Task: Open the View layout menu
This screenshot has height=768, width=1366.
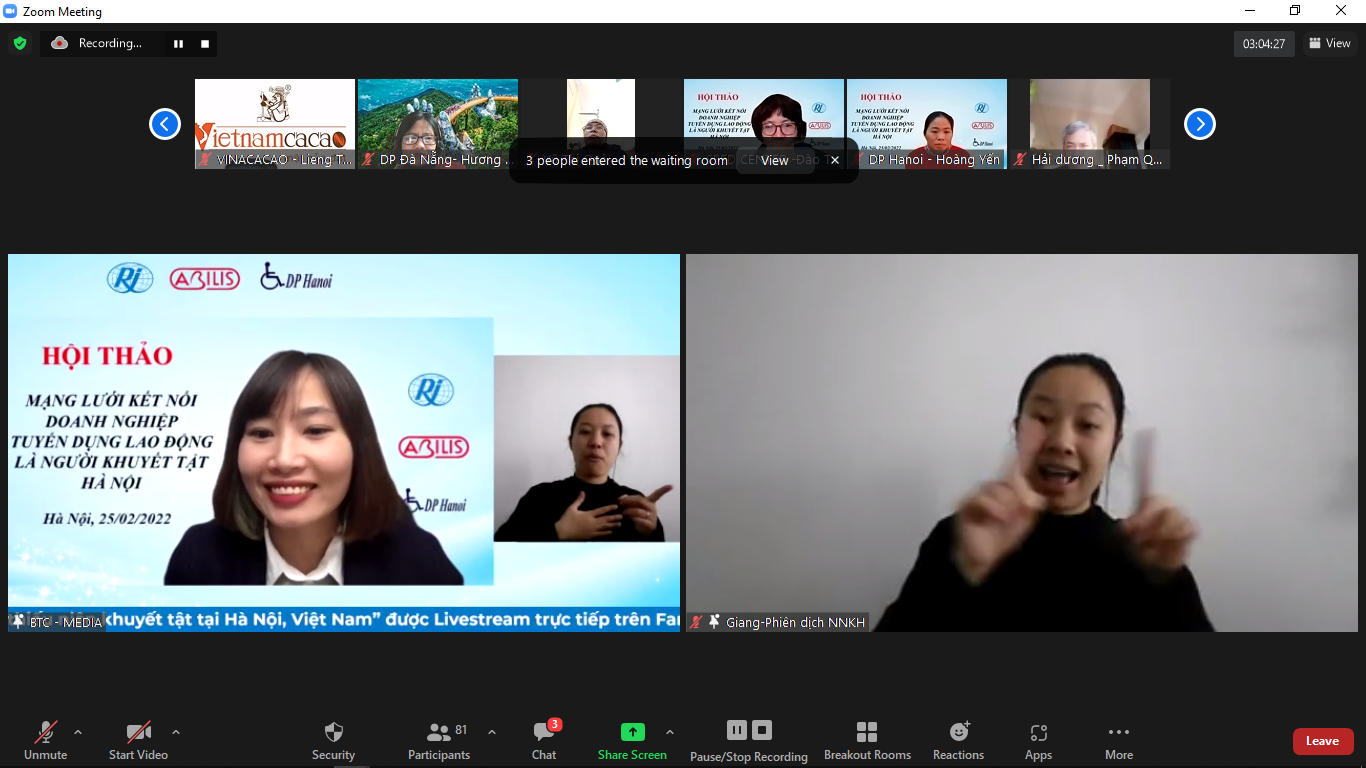Action: click(x=1330, y=43)
